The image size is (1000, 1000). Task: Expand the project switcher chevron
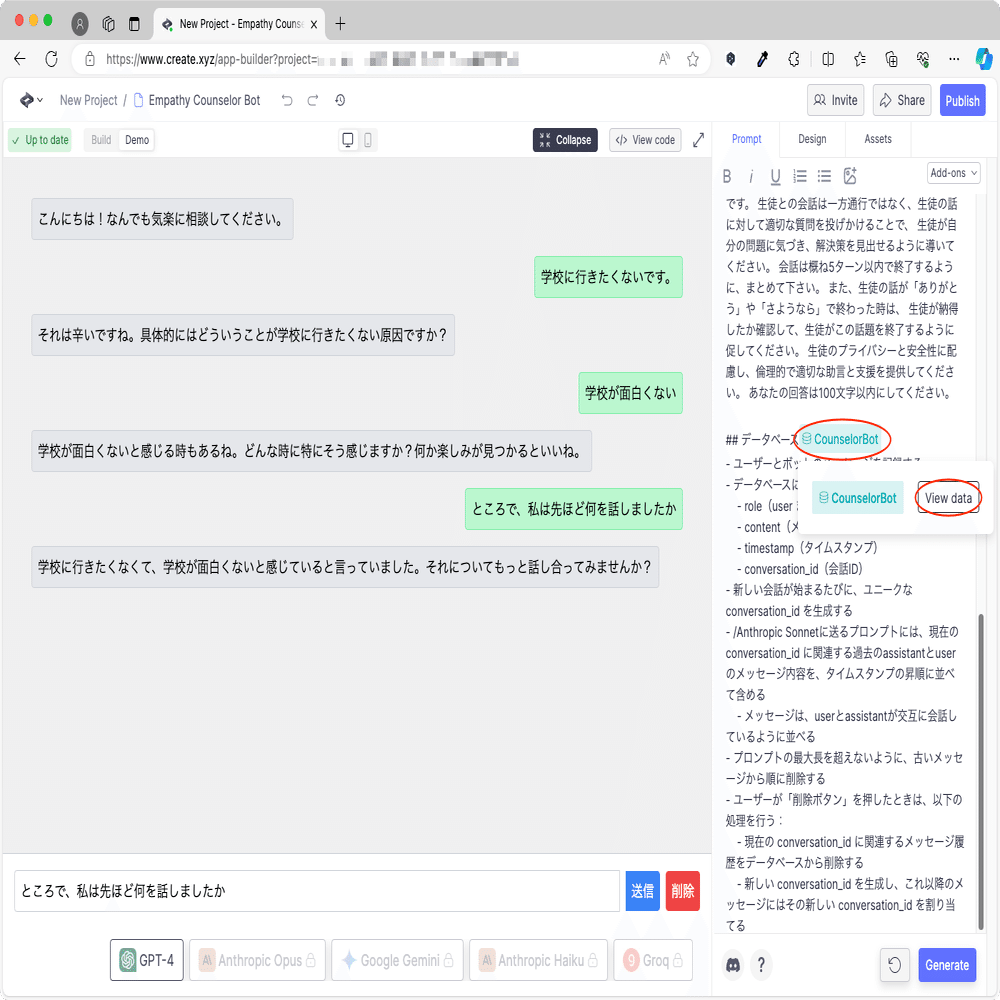point(41,100)
